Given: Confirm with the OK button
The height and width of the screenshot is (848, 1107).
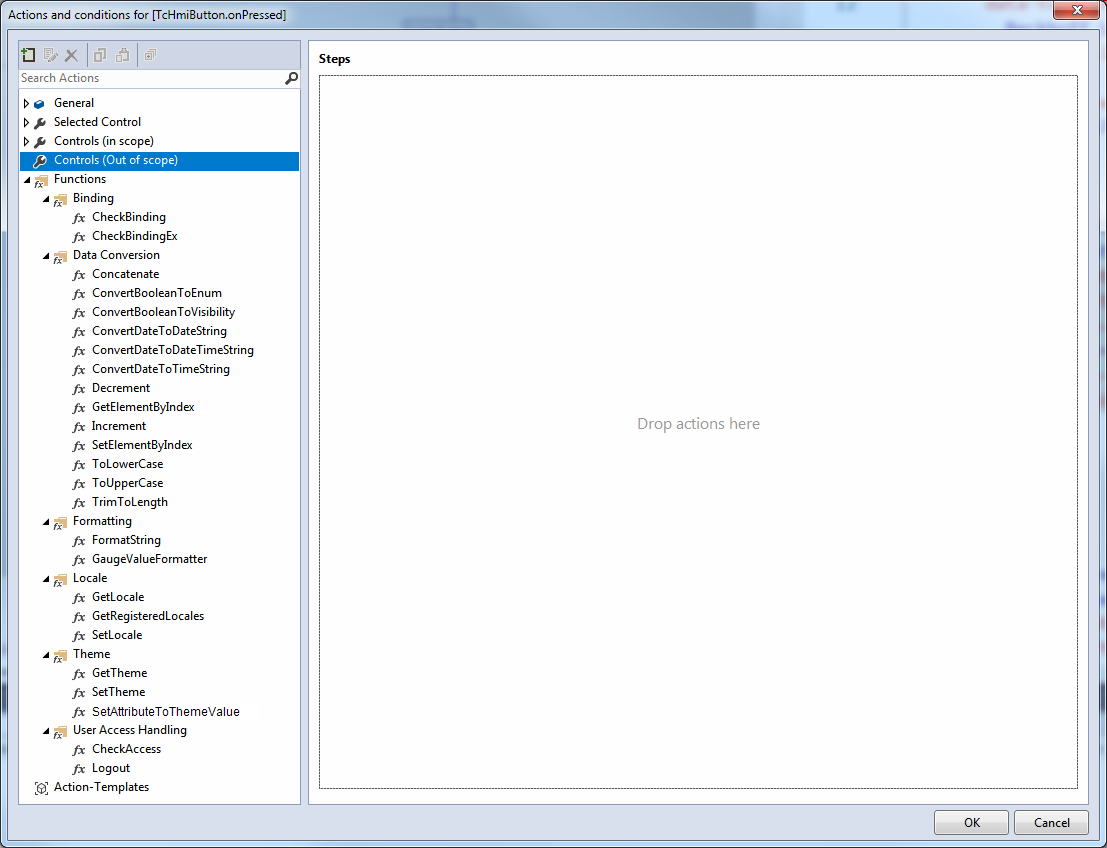Looking at the screenshot, I should (971, 823).
